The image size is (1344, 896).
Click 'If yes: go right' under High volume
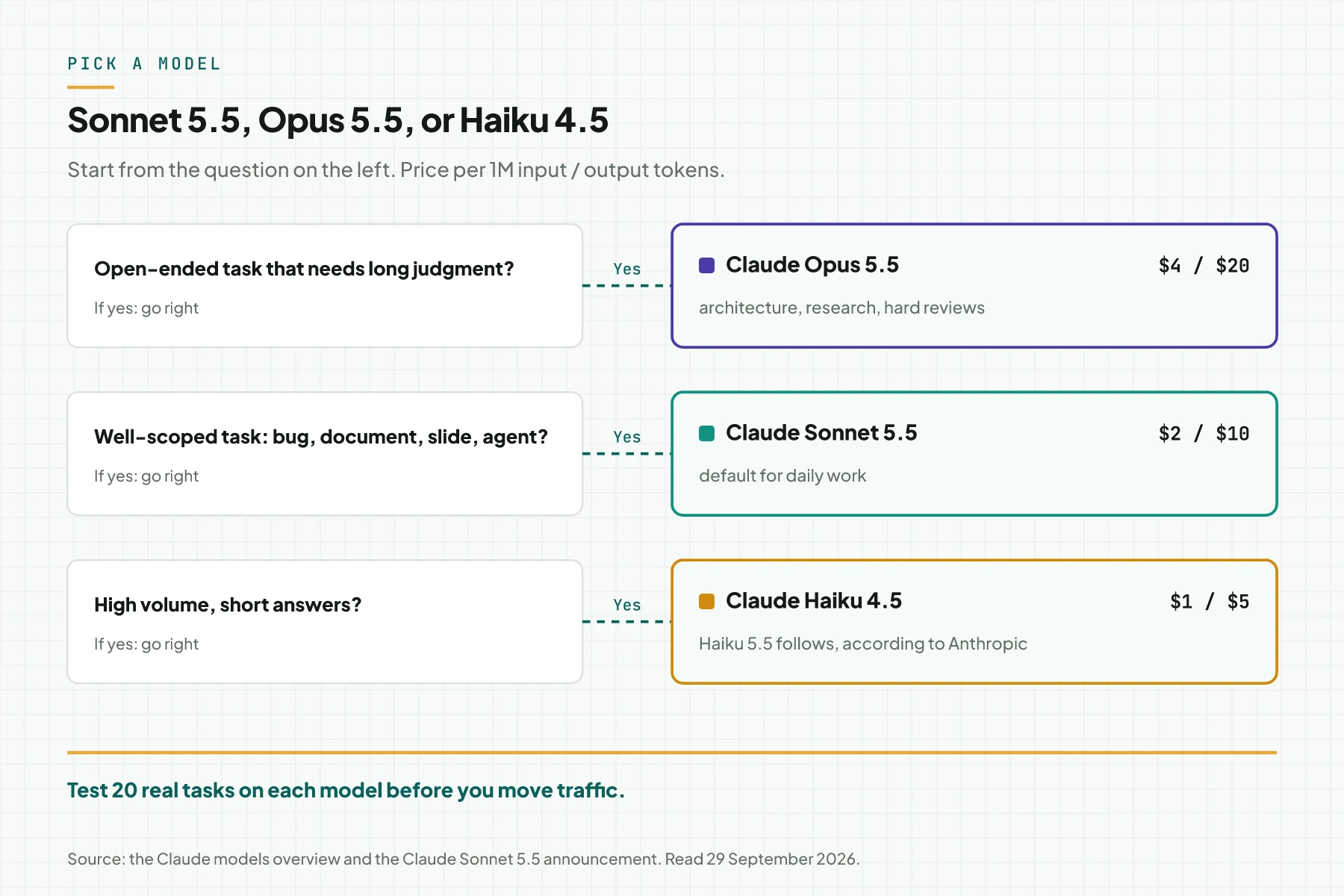146,644
